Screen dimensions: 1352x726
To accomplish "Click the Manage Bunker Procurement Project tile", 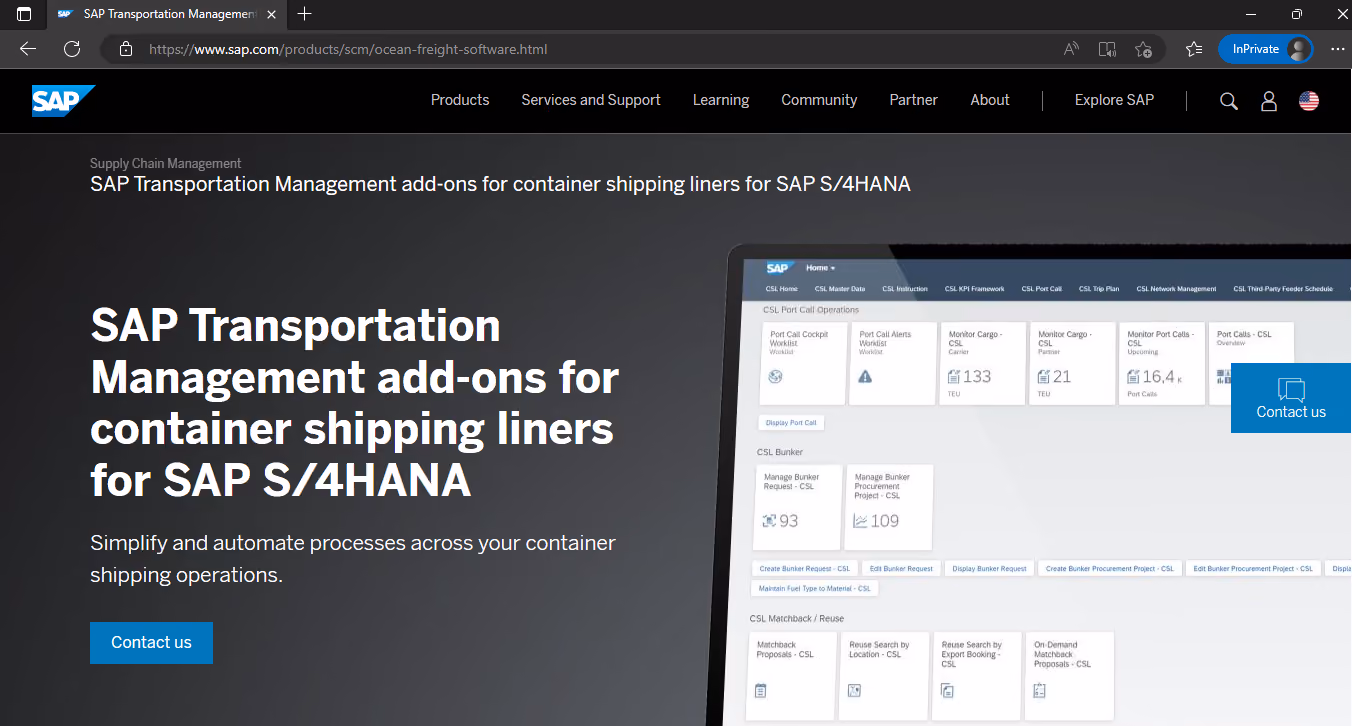I will (889, 508).
